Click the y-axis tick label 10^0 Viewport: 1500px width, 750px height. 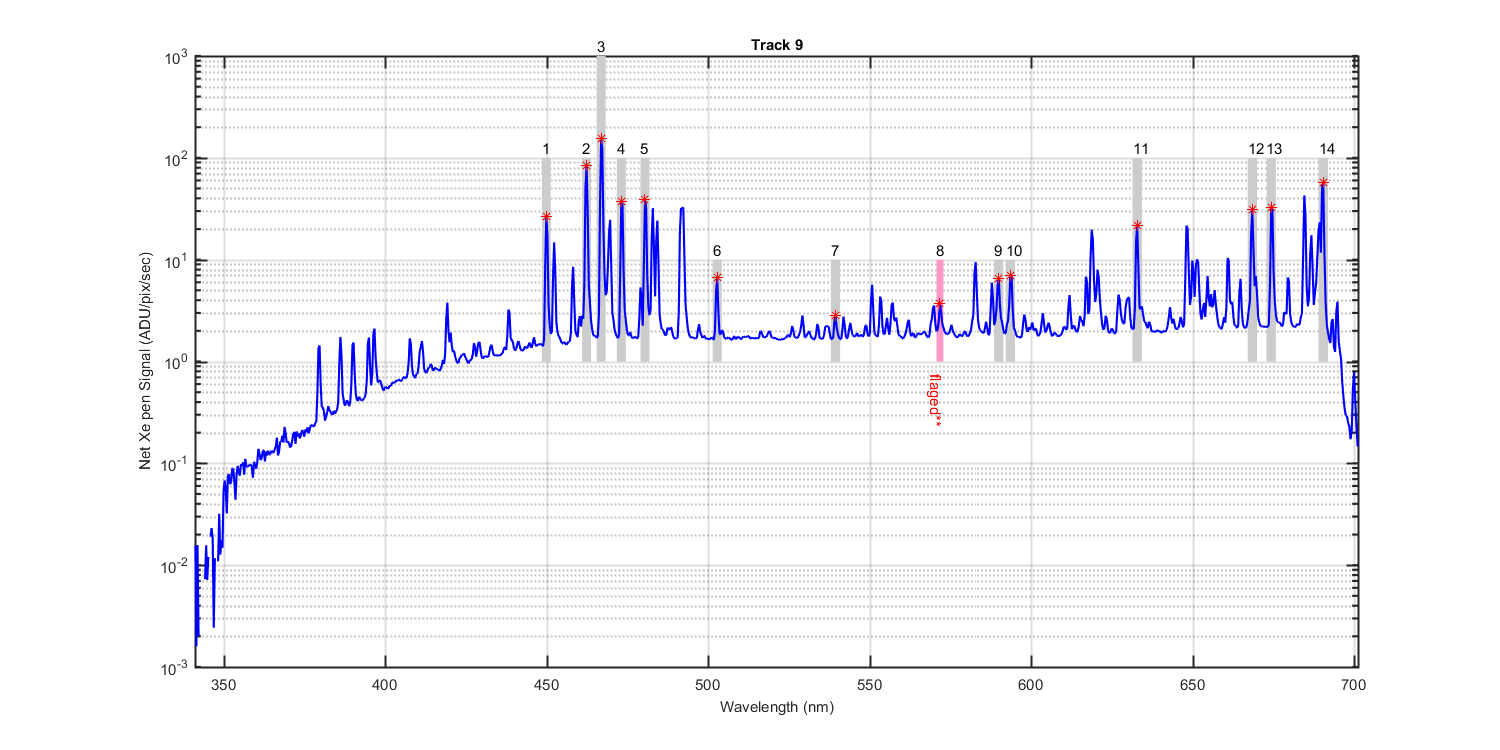click(x=177, y=362)
